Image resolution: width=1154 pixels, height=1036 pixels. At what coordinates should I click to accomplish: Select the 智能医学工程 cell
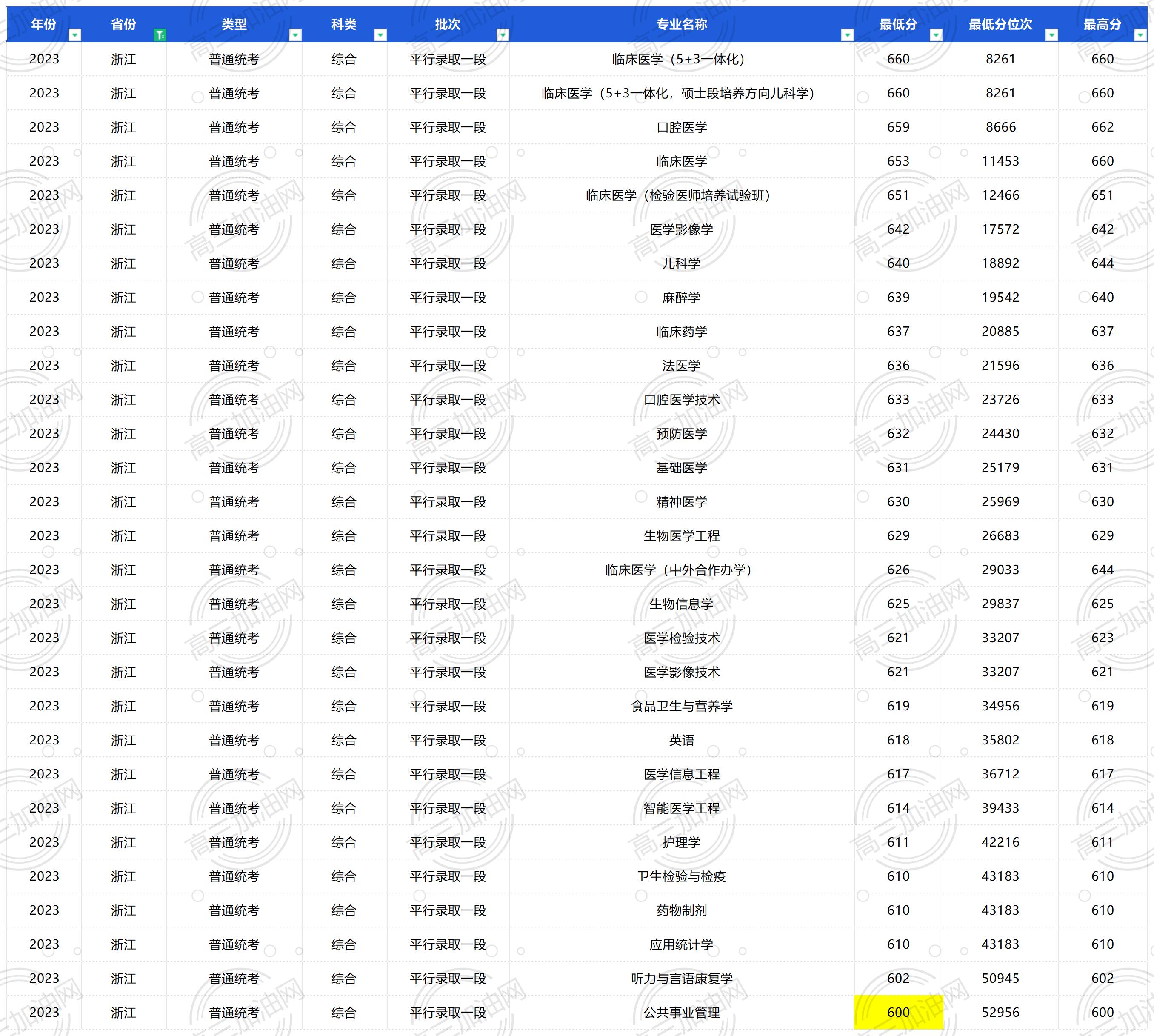tap(682, 808)
